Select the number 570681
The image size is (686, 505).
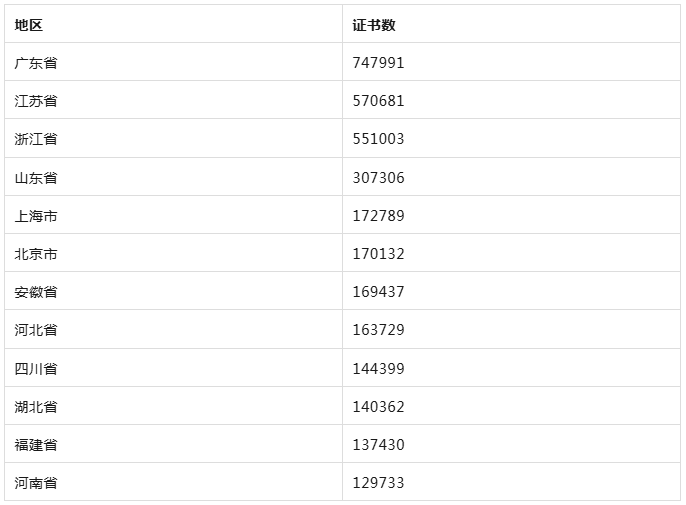378,101
